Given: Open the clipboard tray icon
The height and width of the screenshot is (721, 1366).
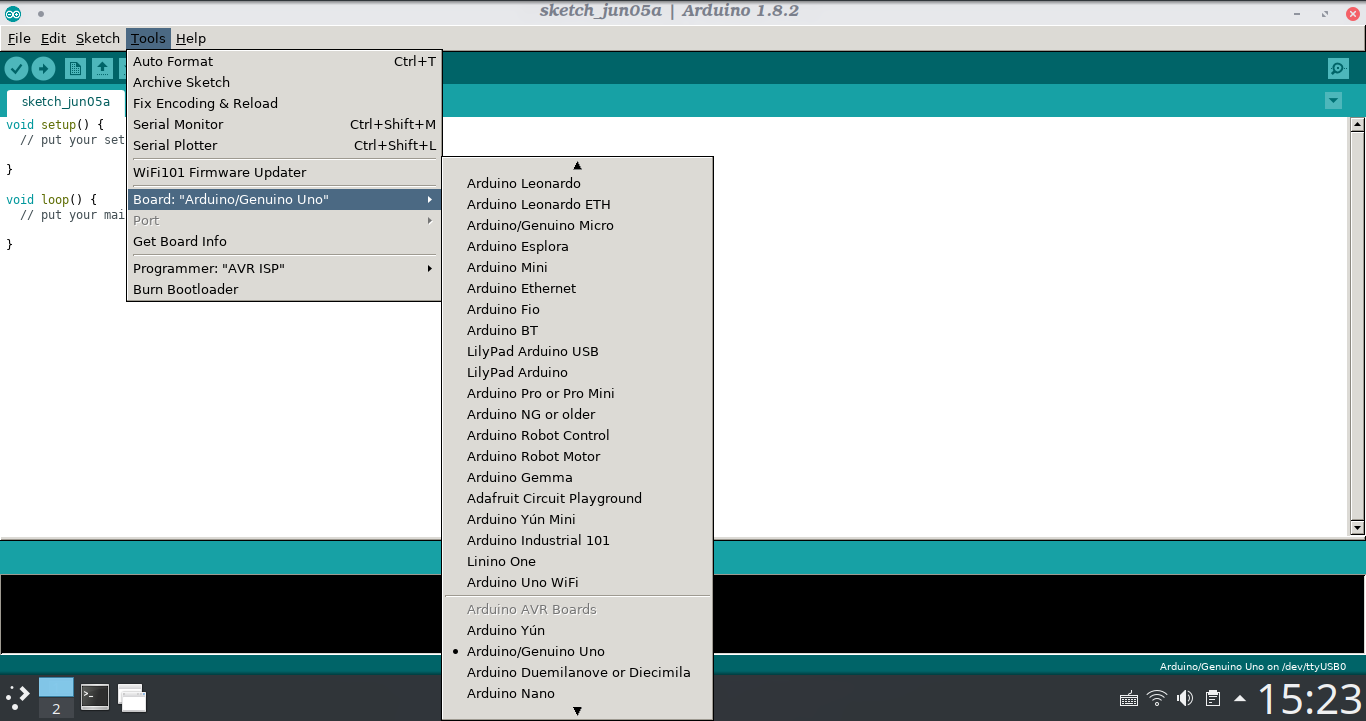Looking at the screenshot, I should (x=1213, y=698).
